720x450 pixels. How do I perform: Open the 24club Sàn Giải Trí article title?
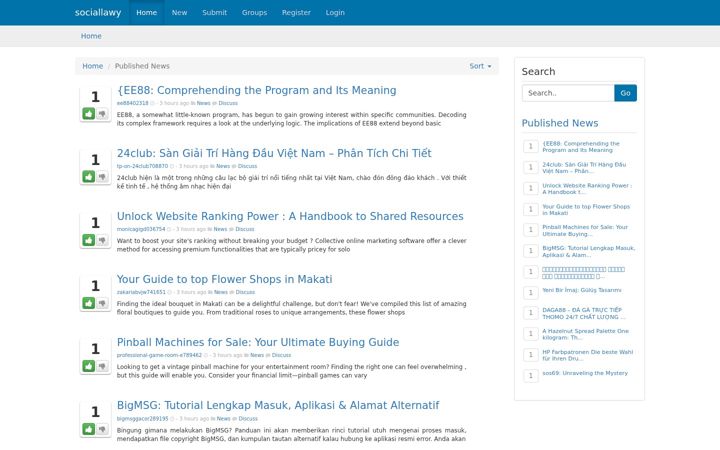pos(274,153)
